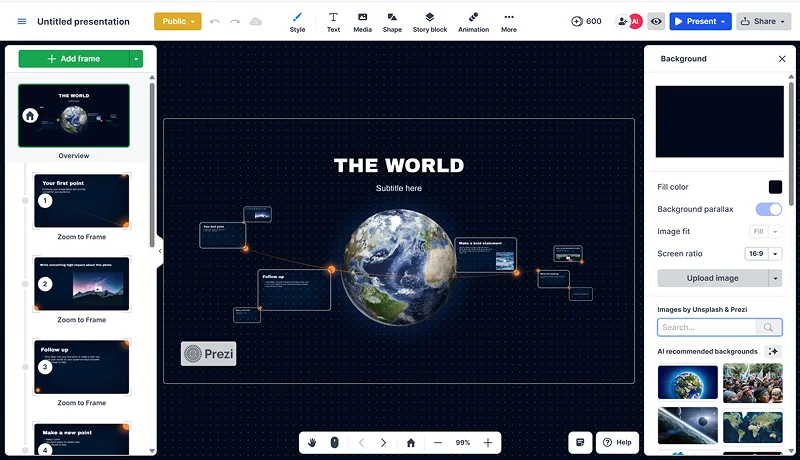Open the Screen ratio 16:9 dropdown
Screen dimensions: 800x460
pyautogui.click(x=763, y=253)
